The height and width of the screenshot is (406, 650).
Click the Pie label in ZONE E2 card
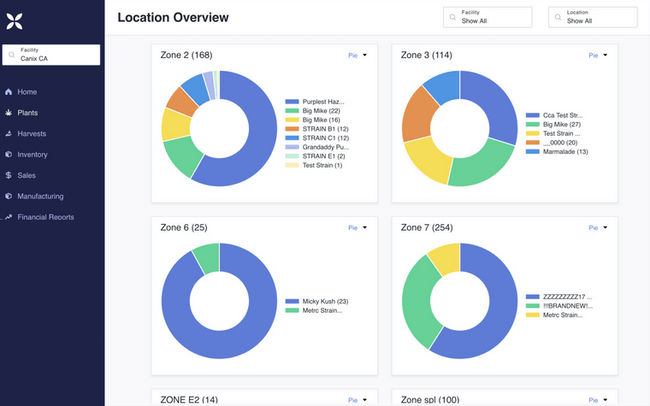click(x=353, y=400)
